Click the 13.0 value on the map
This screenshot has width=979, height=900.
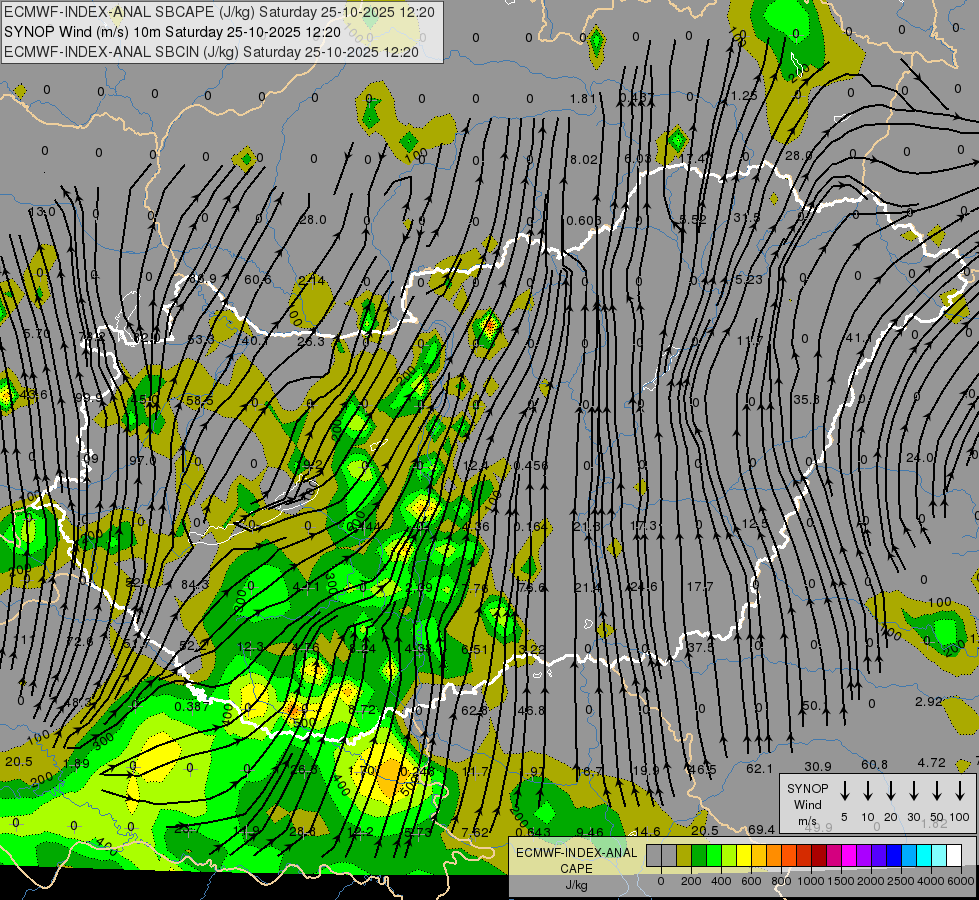coord(42,212)
